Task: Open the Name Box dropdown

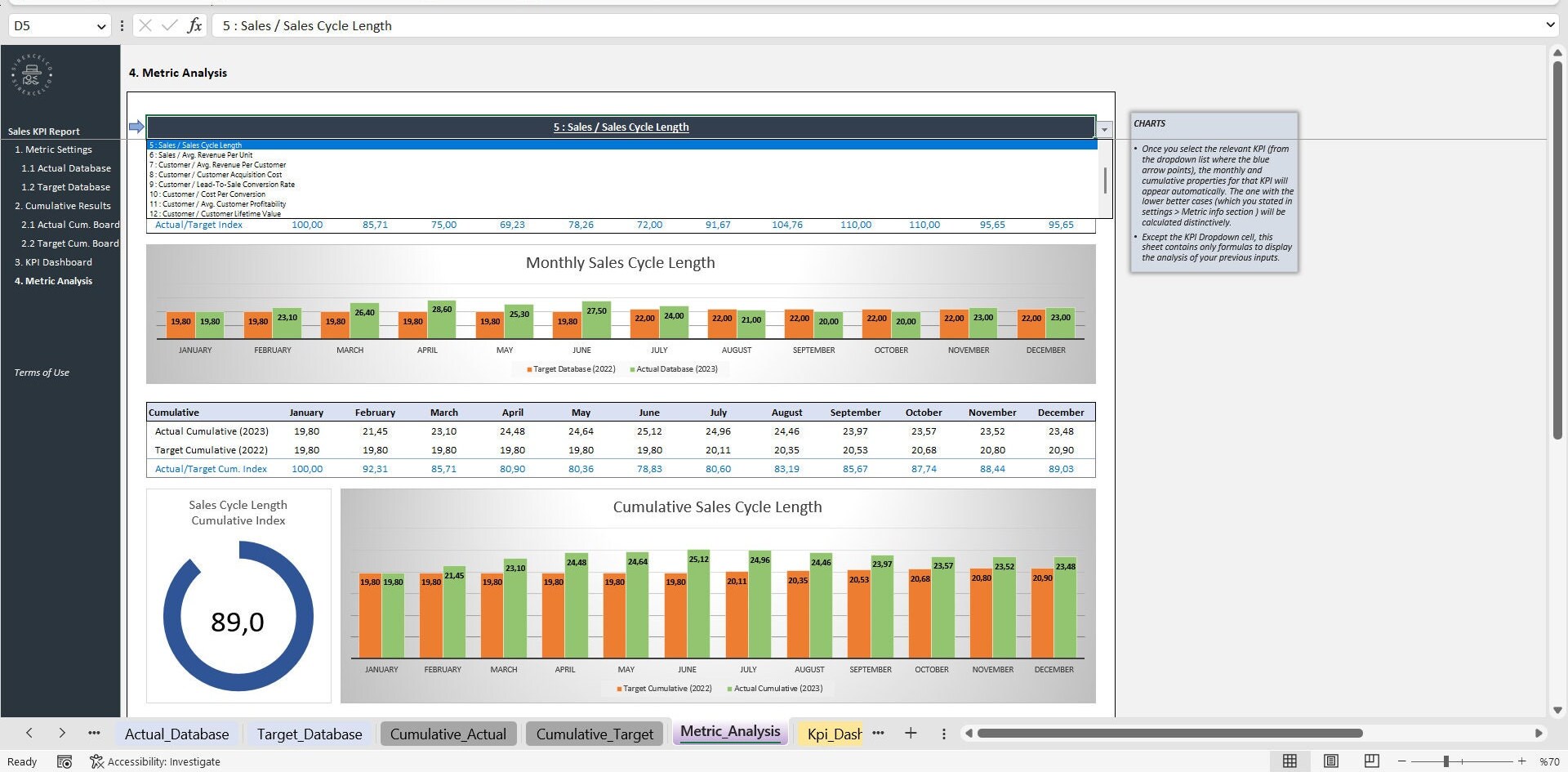Action: click(100, 25)
